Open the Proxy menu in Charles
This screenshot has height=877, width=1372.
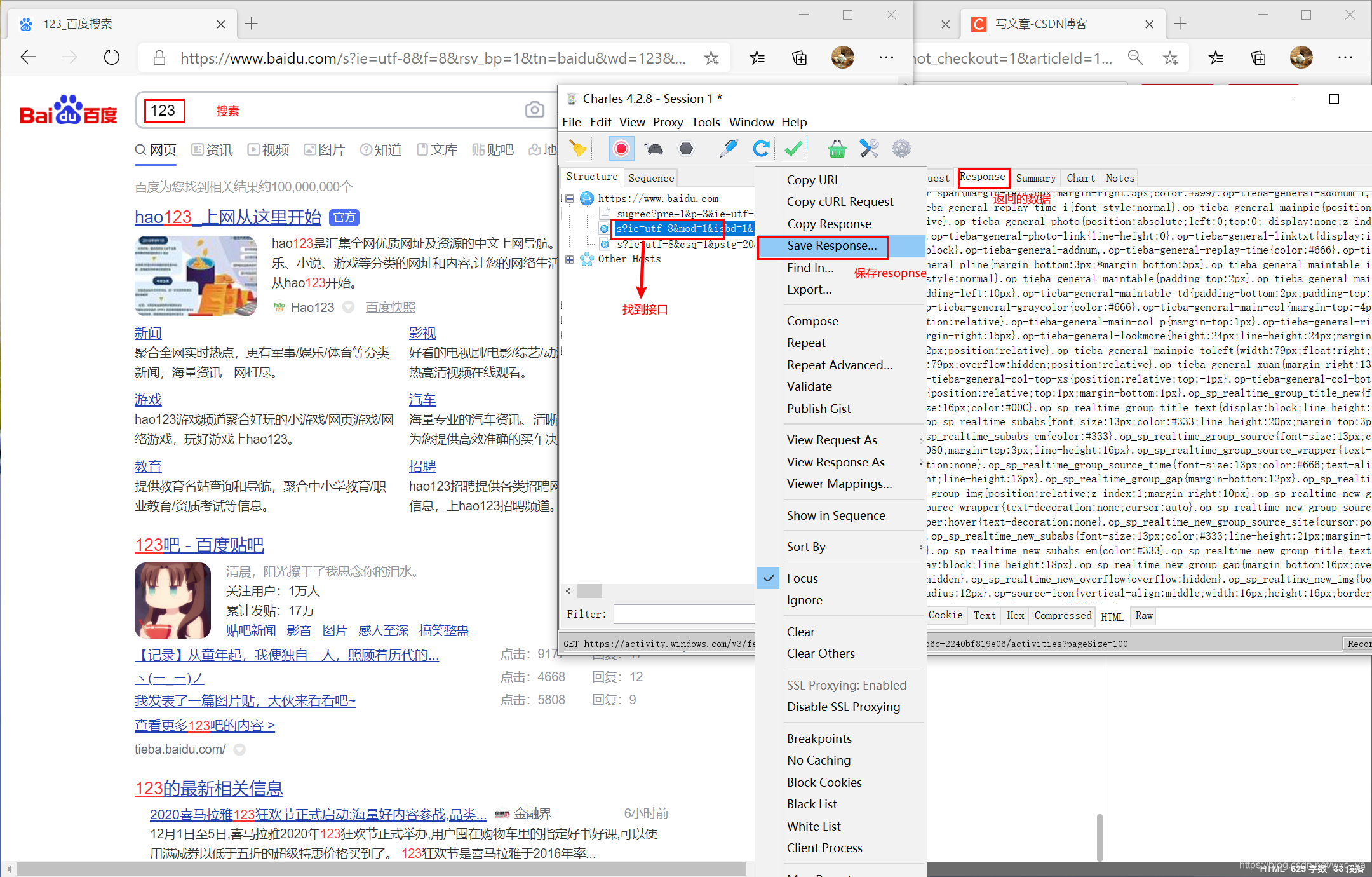click(668, 122)
